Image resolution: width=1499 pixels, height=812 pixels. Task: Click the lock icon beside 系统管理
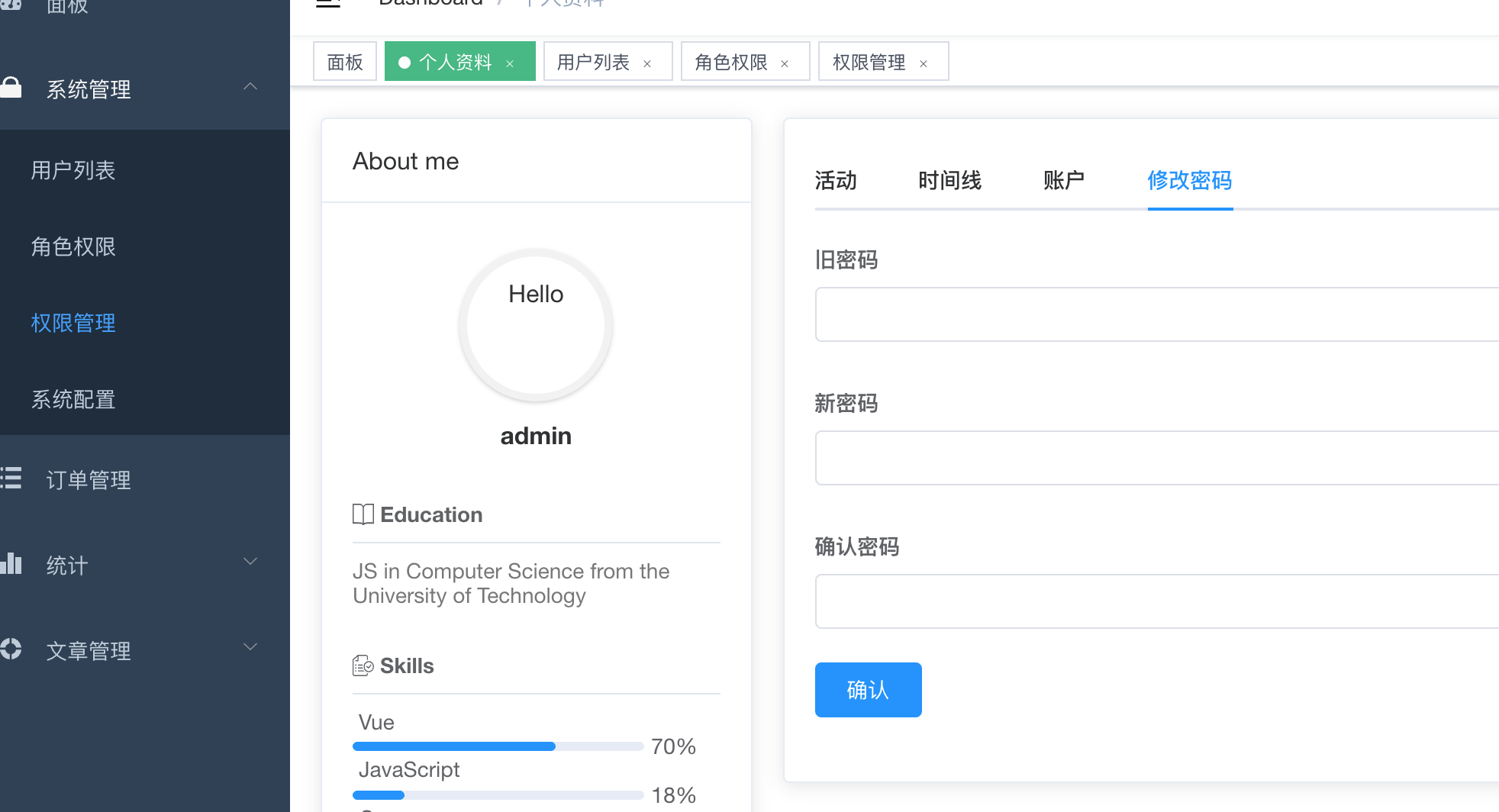point(11,87)
